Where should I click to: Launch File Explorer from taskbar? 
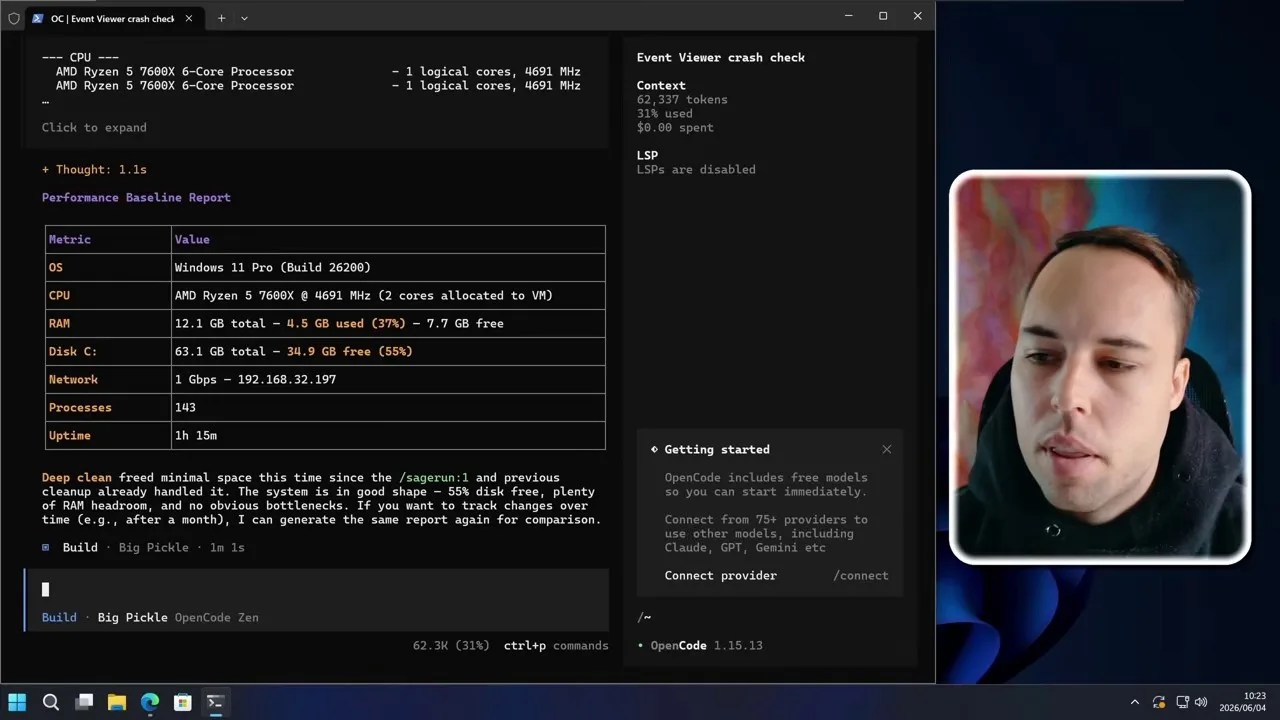tap(116, 702)
